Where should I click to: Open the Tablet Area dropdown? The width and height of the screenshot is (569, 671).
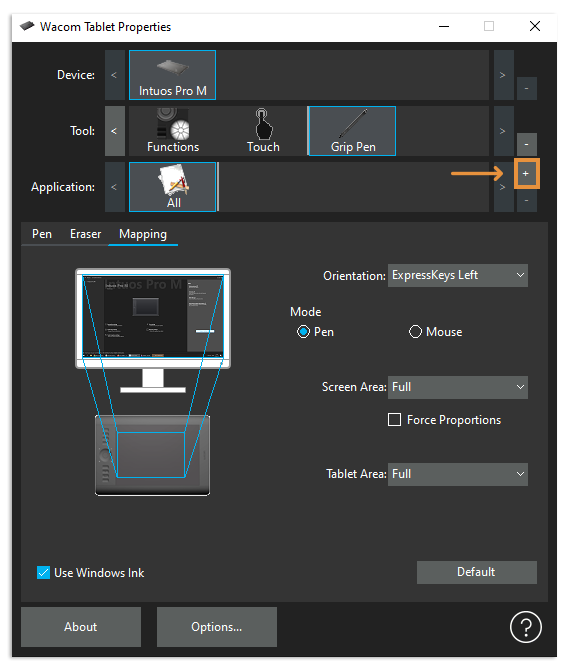pyautogui.click(x=458, y=474)
